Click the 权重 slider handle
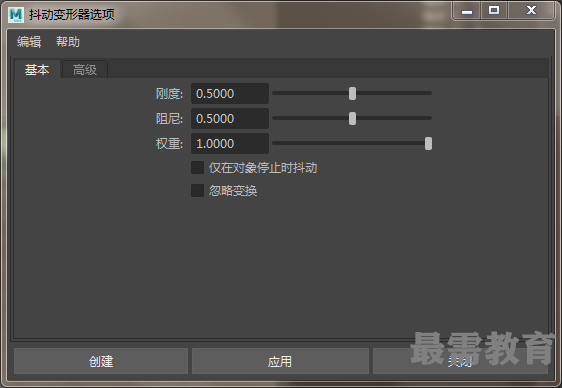 (x=428, y=143)
